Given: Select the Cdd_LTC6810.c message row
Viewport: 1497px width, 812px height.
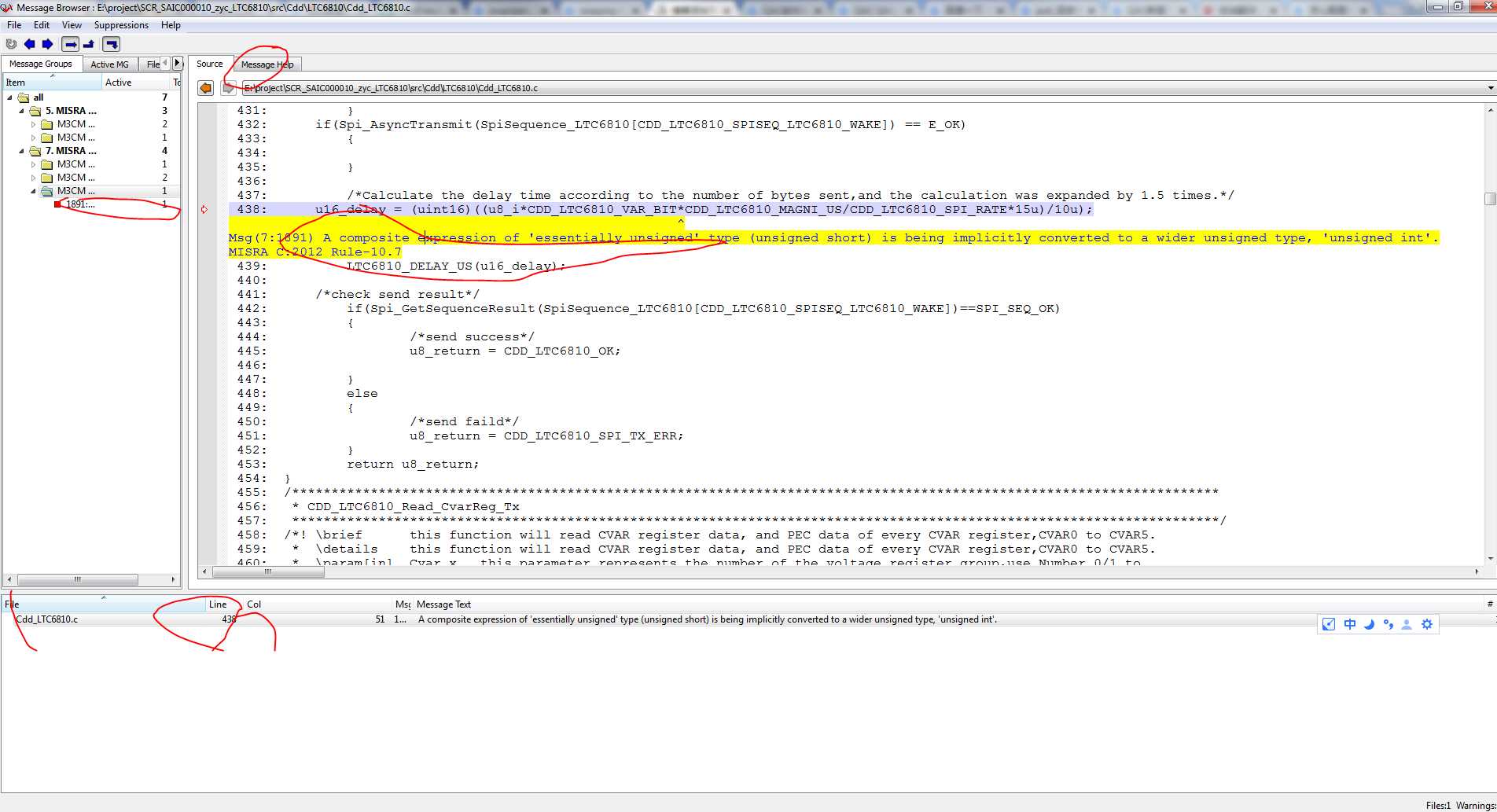Looking at the screenshot, I should [747, 619].
